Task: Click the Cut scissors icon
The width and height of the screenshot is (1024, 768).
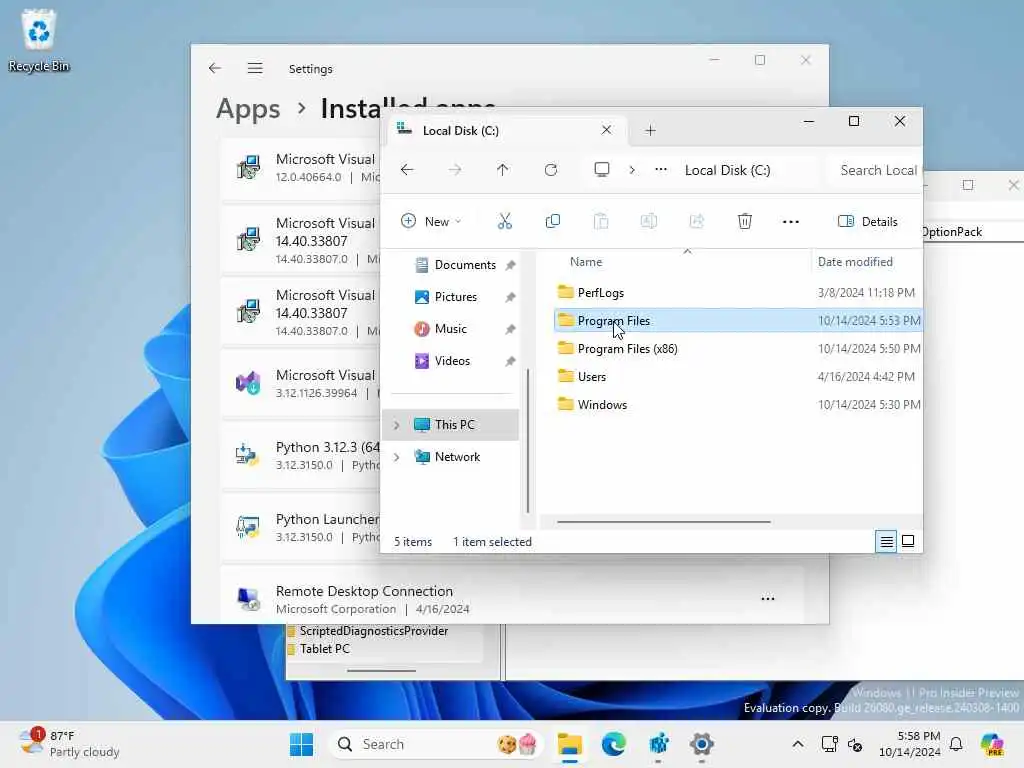Action: [505, 221]
